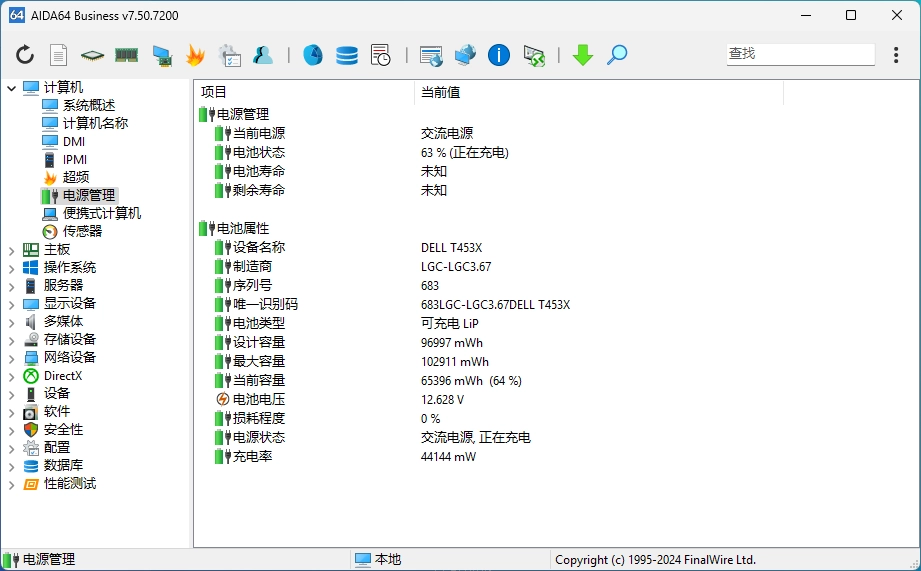The image size is (921, 571).
Task: Click the blue info circle icon
Action: 499,55
